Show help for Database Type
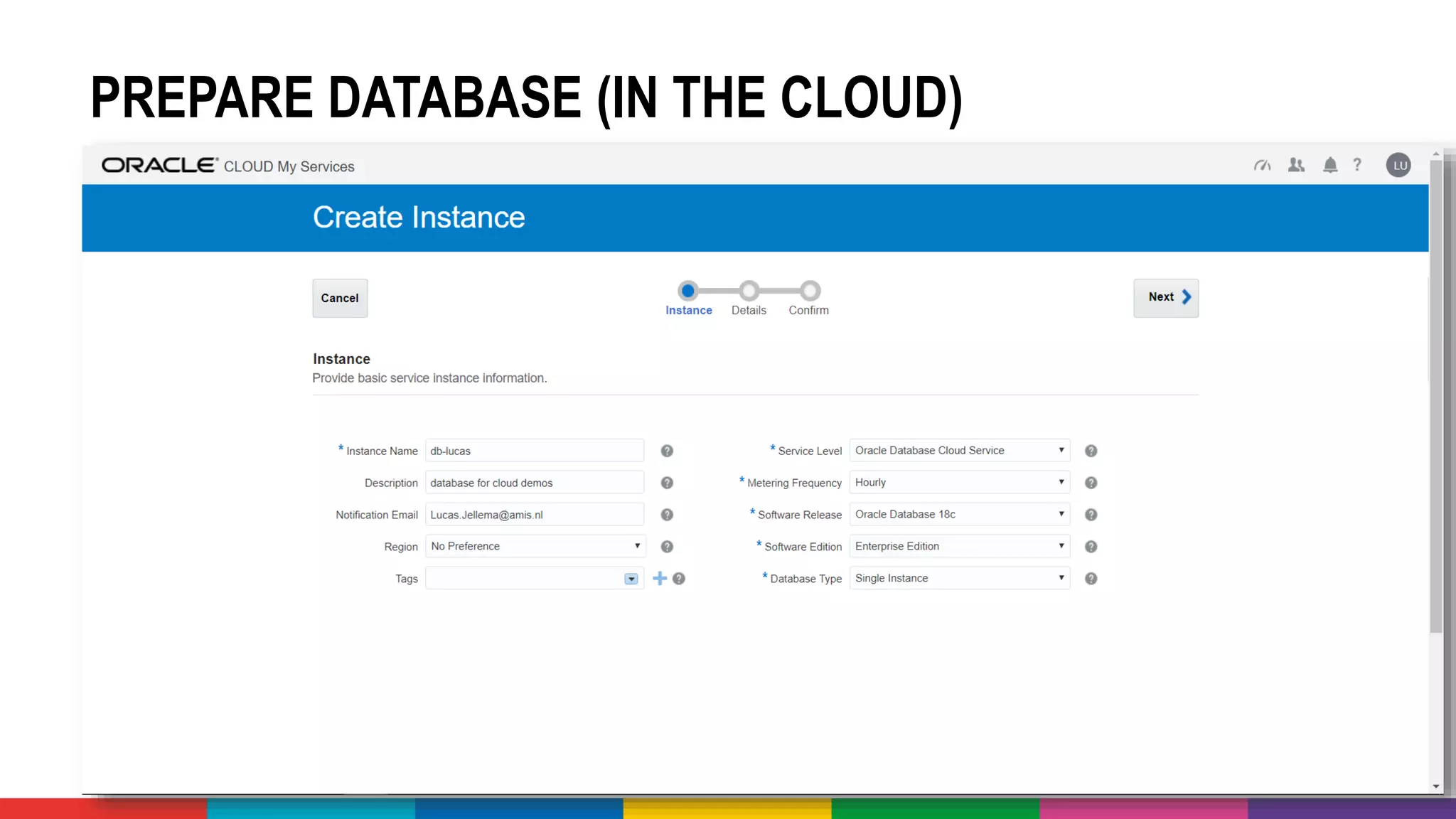This screenshot has width=1456, height=819. [1091, 579]
